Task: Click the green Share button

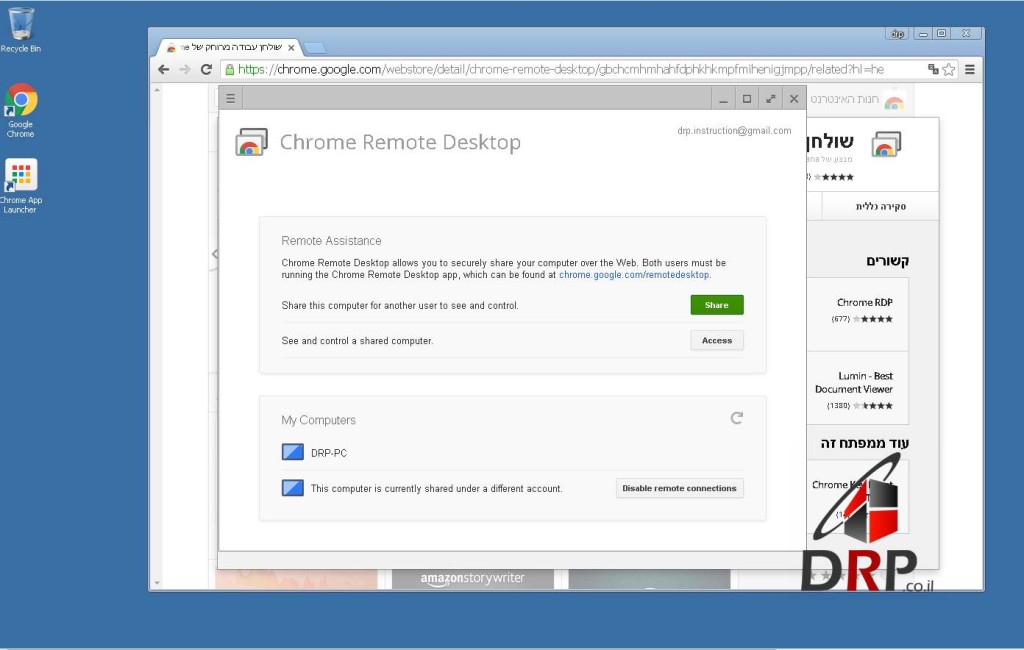Action: coord(716,305)
